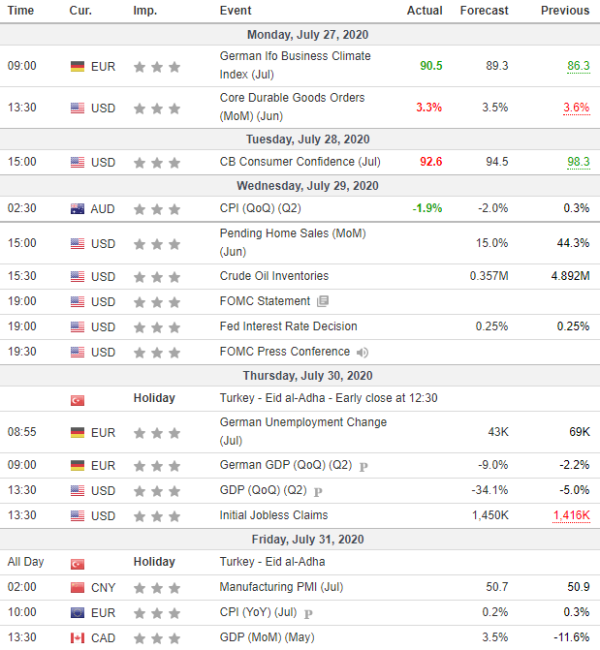
Task: Select the Actual column header
Action: pyautogui.click(x=425, y=10)
